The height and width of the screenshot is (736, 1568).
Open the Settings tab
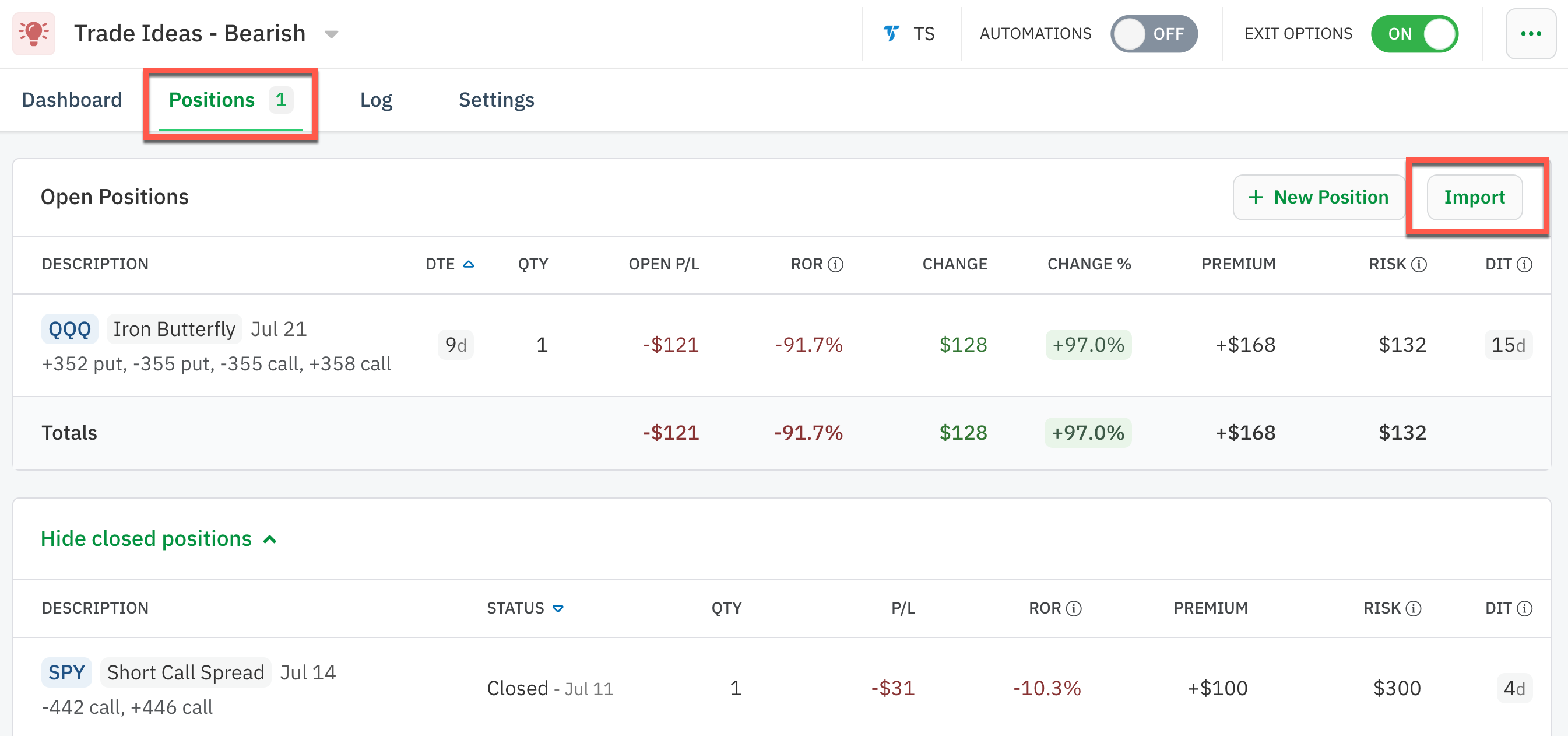pyautogui.click(x=496, y=99)
